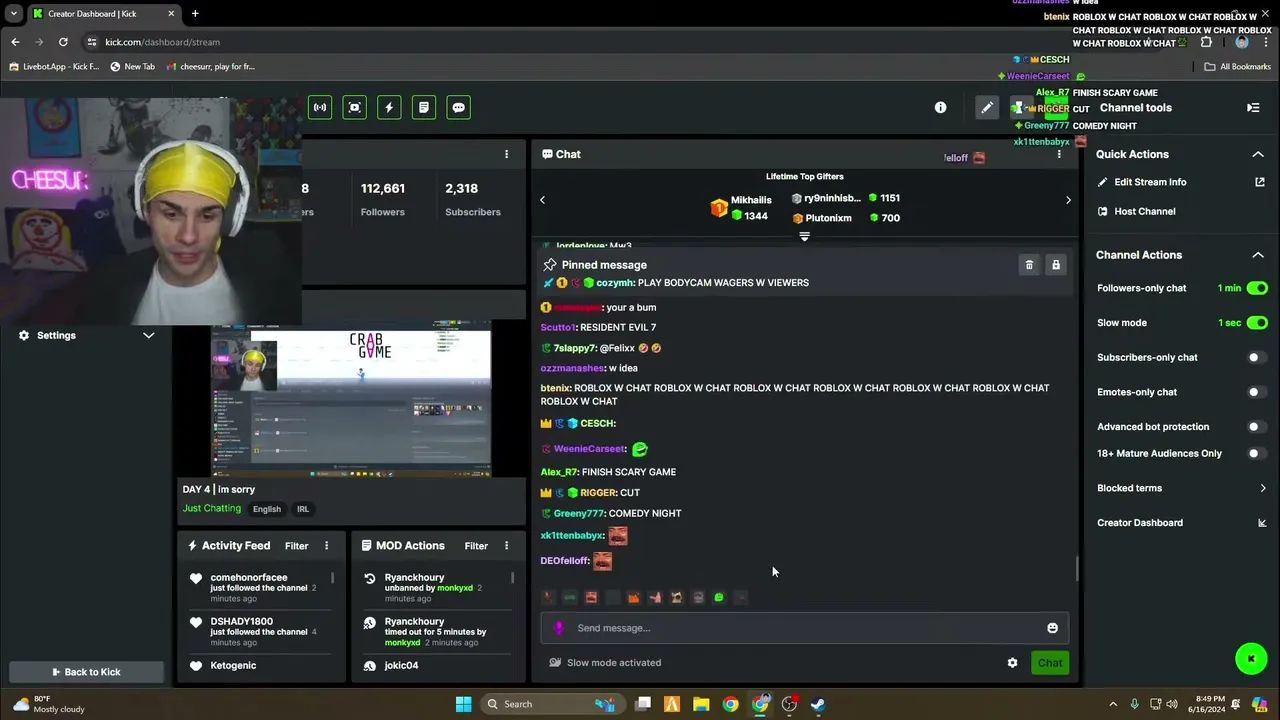Click the green emote in the emote row
Screen dimensions: 1280x720
point(719,597)
